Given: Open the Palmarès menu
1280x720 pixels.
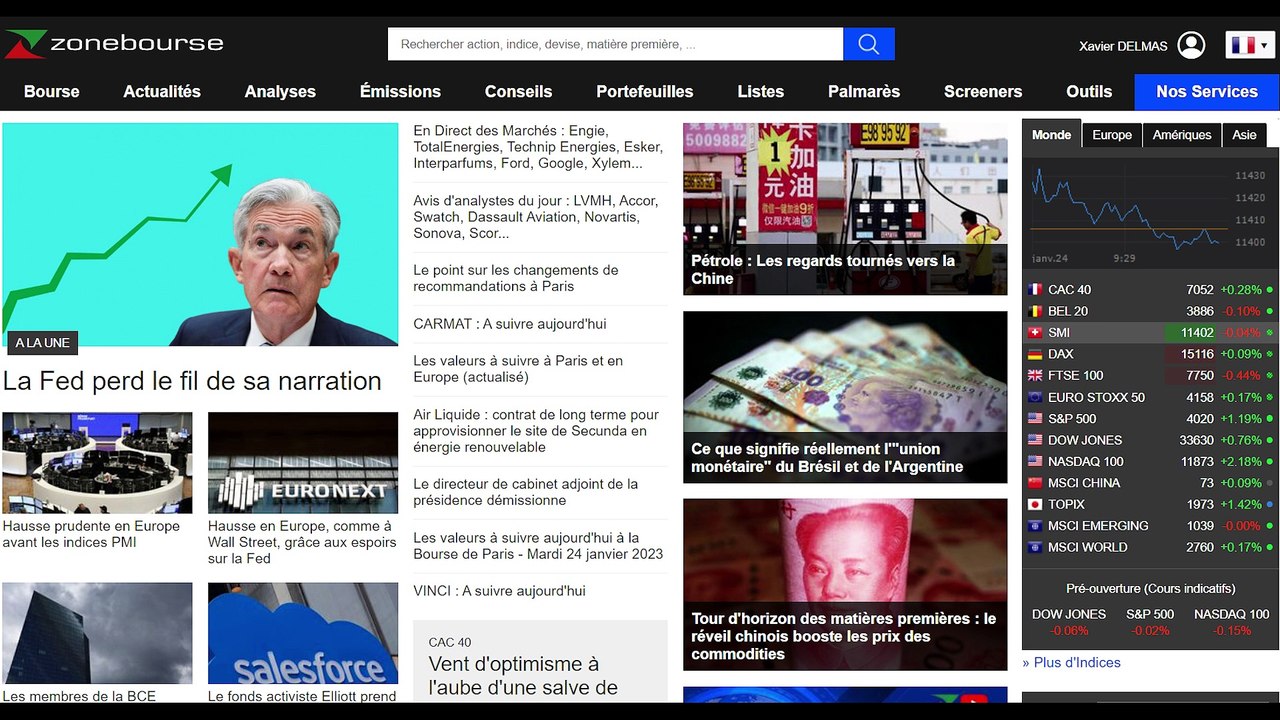Looking at the screenshot, I should click(864, 91).
